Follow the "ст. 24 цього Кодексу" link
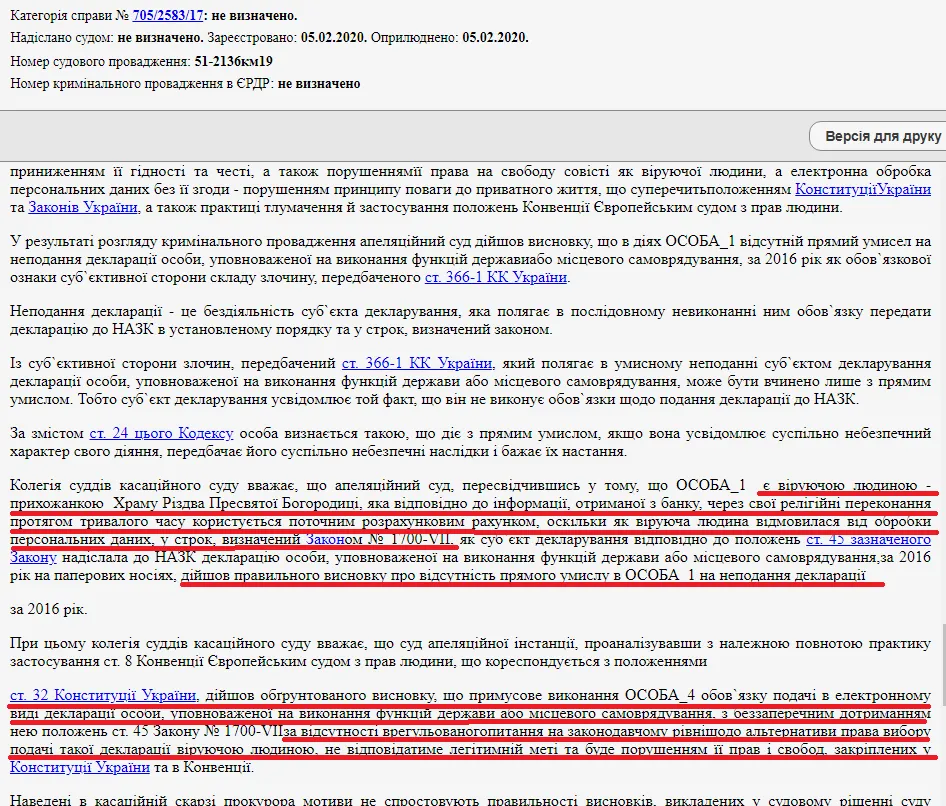Screen dimensions: 946x806 [x=161, y=433]
